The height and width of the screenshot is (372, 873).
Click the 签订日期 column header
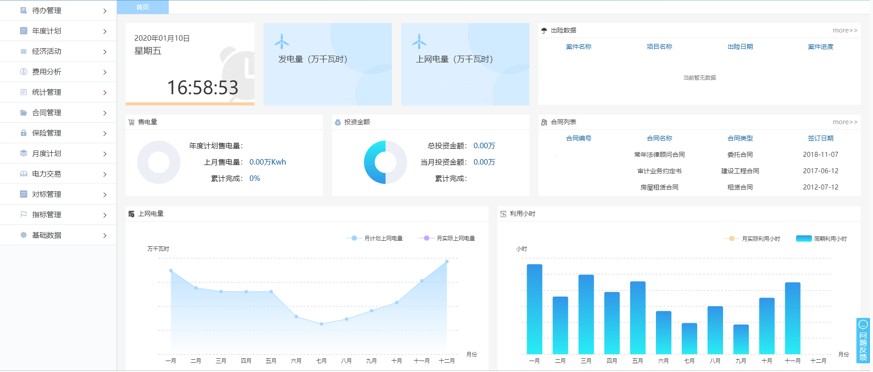821,138
